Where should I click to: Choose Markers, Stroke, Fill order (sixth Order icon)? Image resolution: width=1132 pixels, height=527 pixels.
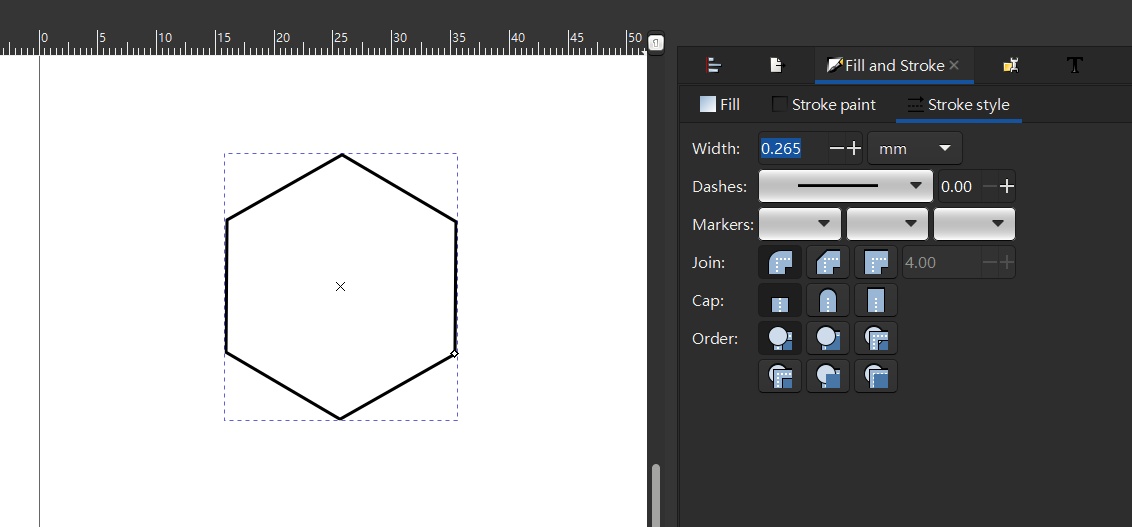(876, 376)
